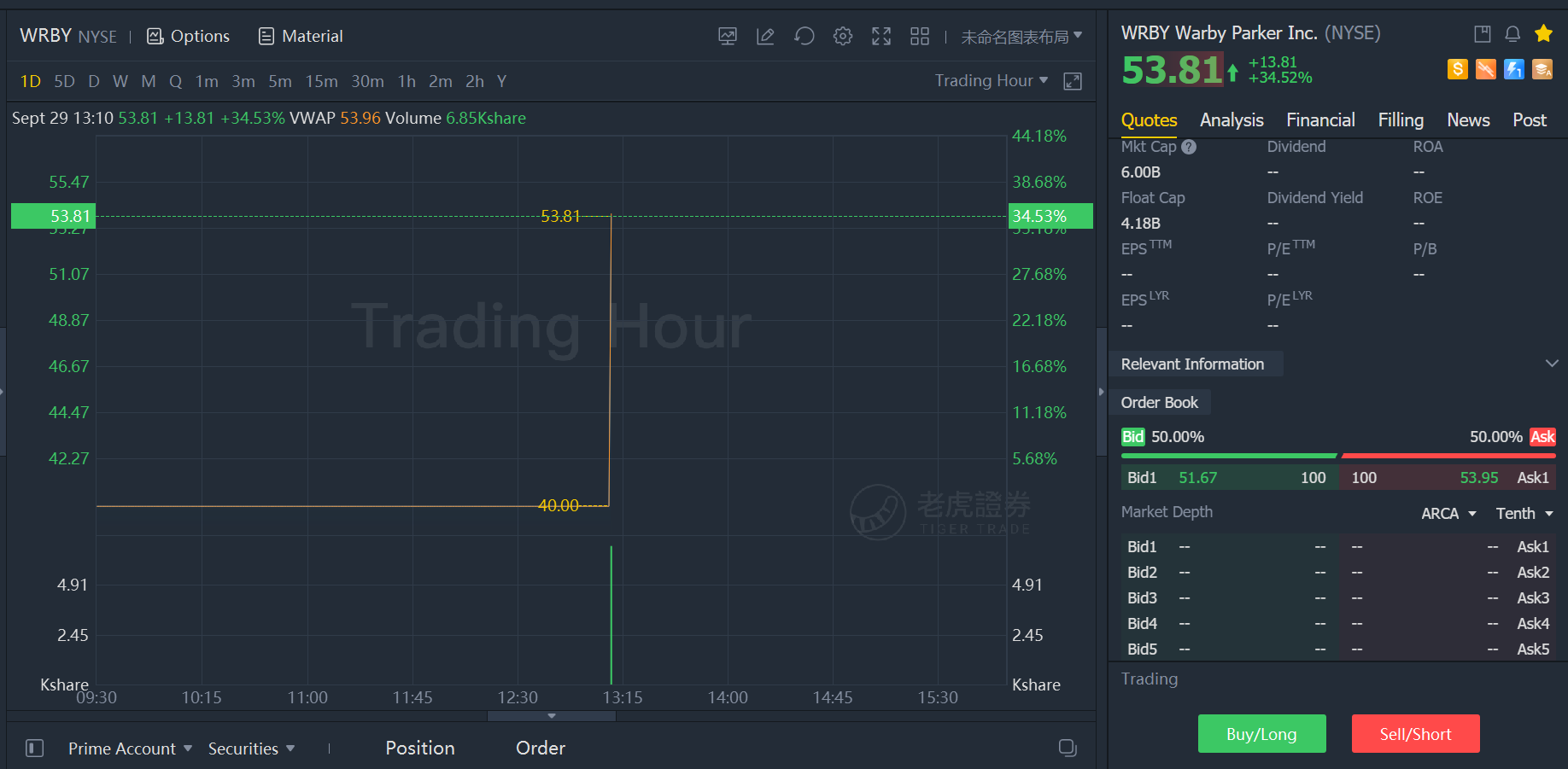Click the Order Book section header
The image size is (1568, 769).
pos(1159,402)
